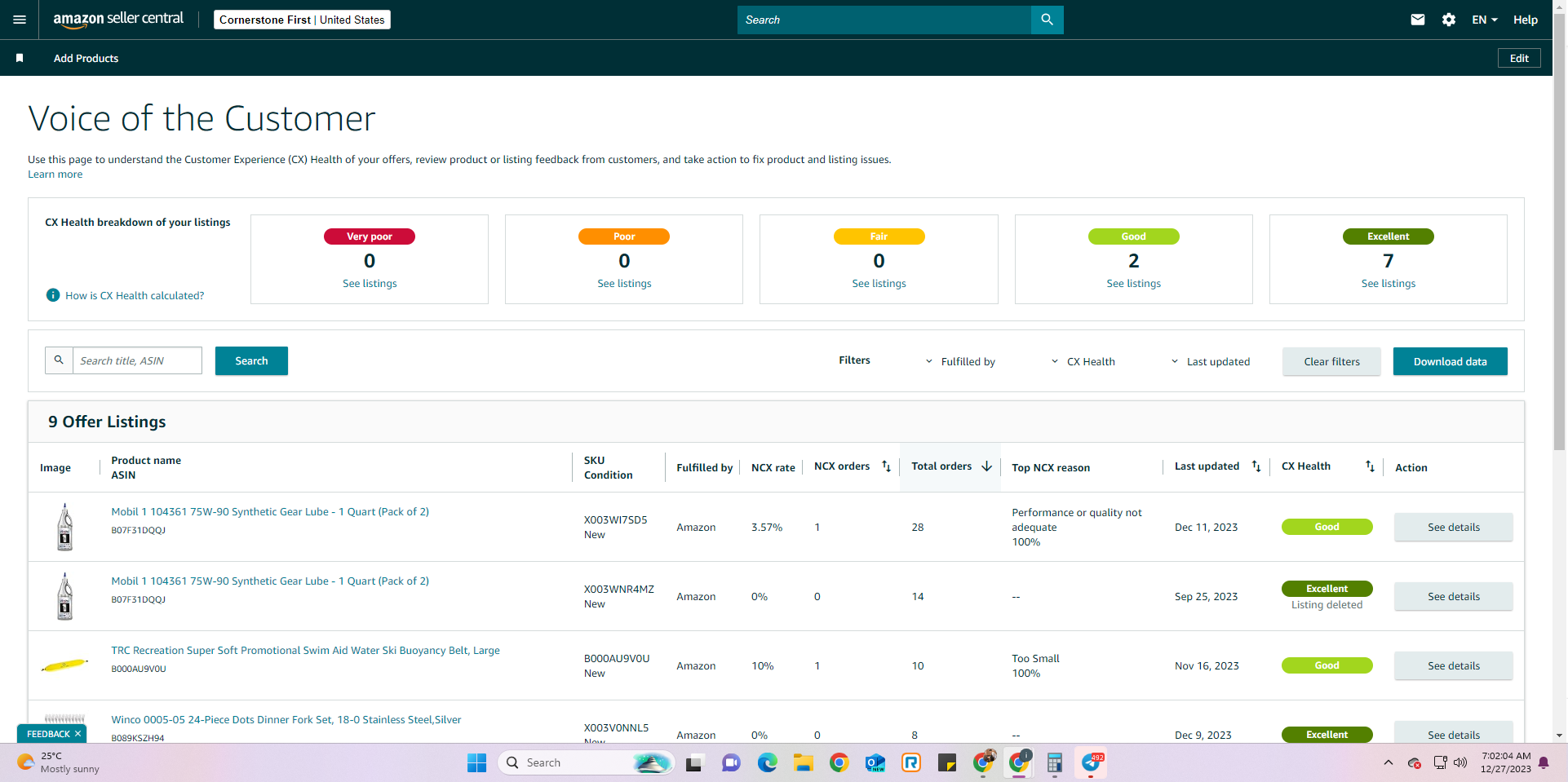
Task: Click the Learn more link
Action: (x=55, y=174)
